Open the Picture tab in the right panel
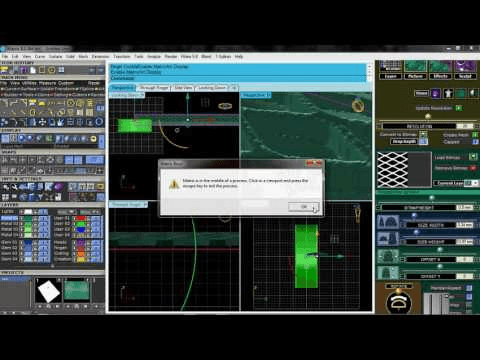 [415, 76]
